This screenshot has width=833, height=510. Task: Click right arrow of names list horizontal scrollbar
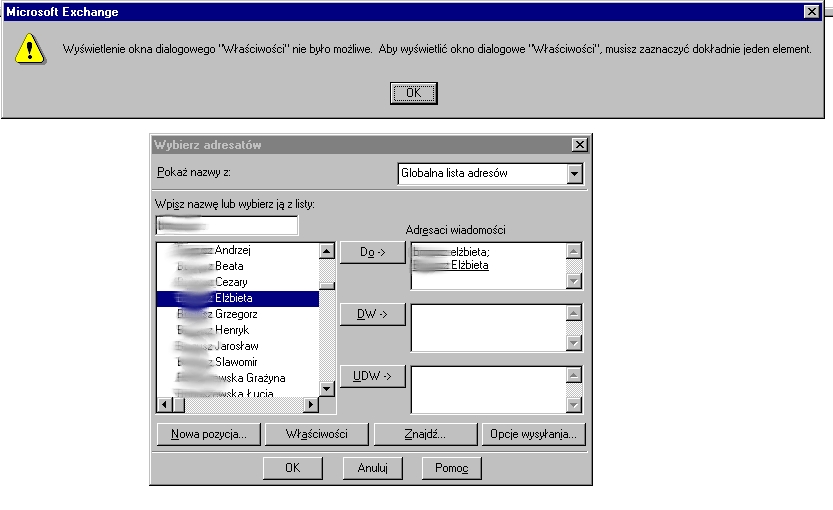[311, 405]
